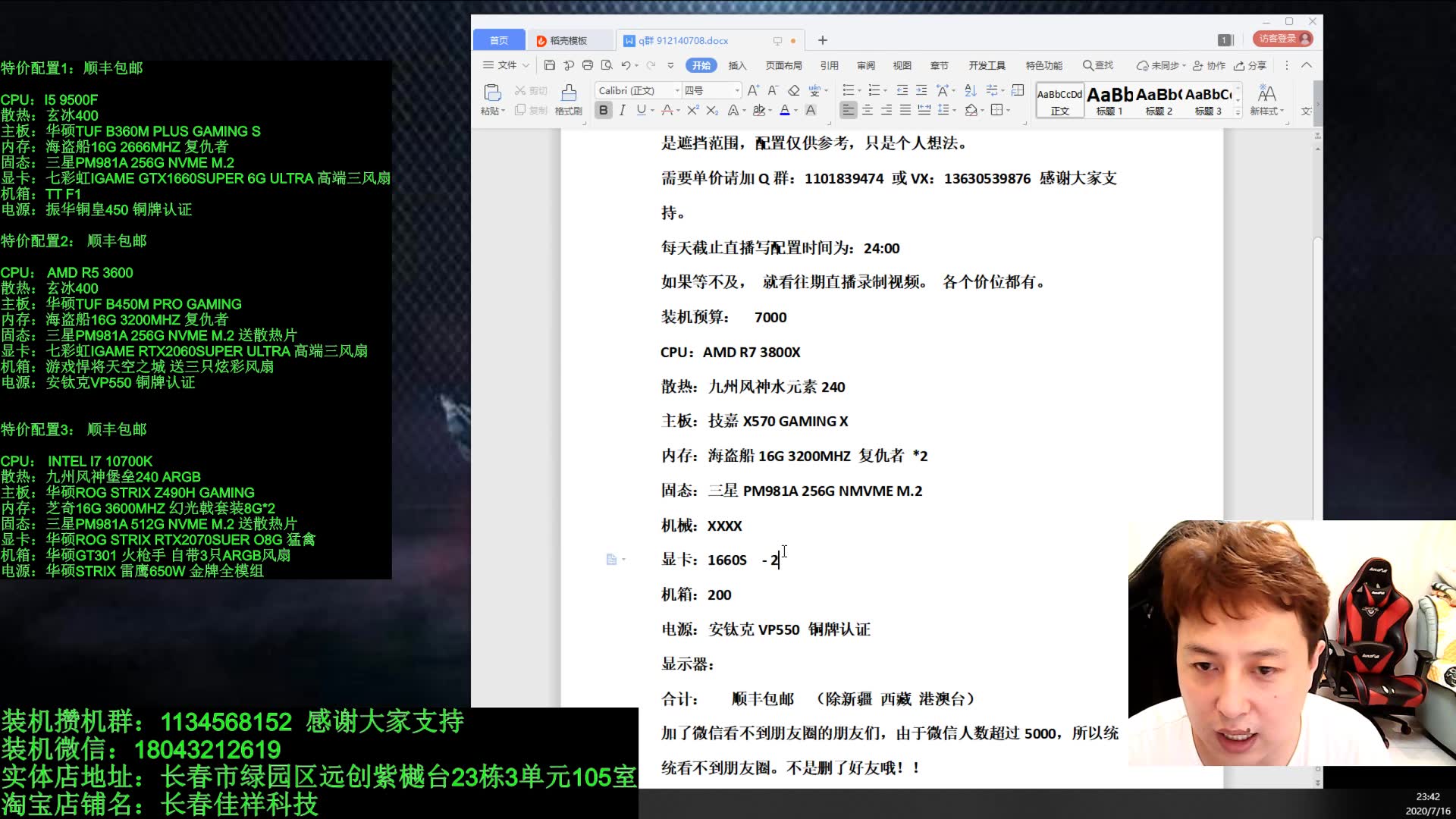The width and height of the screenshot is (1456, 819).
Task: Click the ribbon more options (three dots) icon
Action: [1286, 65]
